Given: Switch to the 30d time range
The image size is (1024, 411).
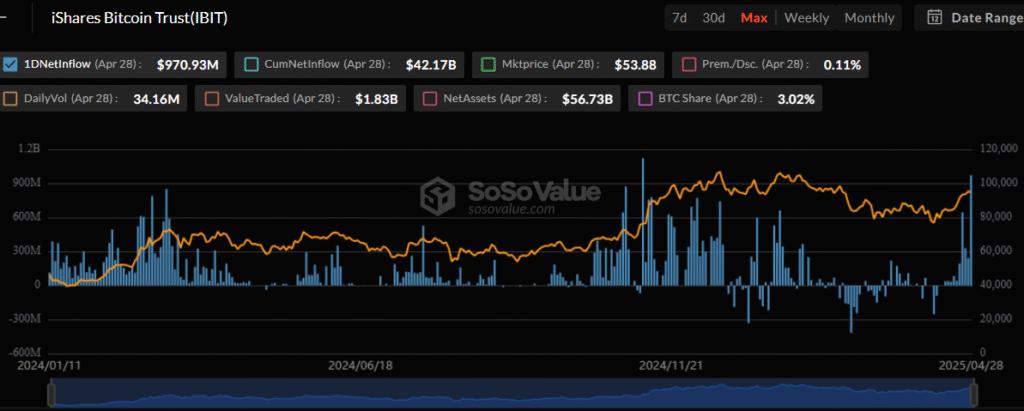Looking at the screenshot, I should coord(713,18).
